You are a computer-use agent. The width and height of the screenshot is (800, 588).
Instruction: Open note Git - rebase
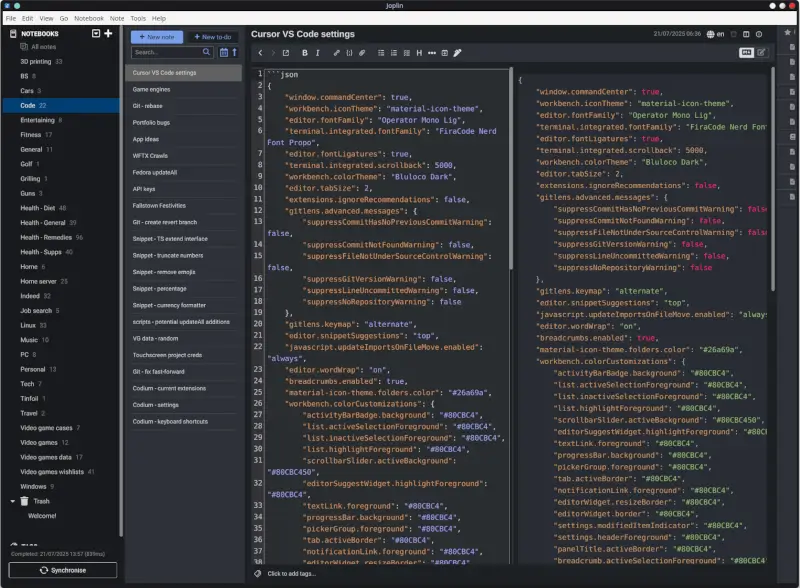[x=184, y=106]
